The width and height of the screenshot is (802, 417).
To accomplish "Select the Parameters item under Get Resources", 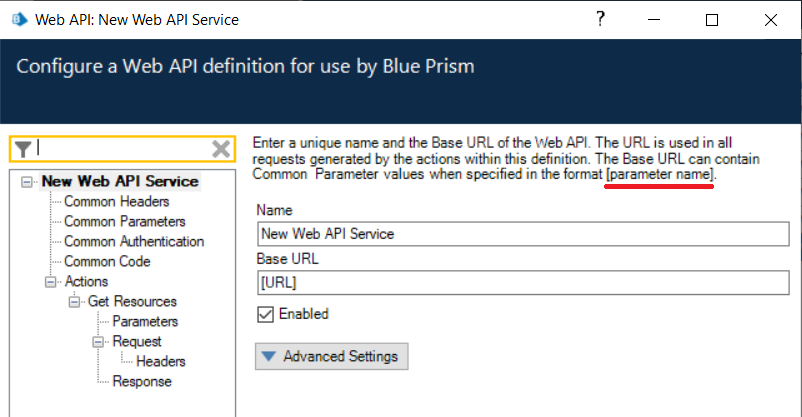I will coord(145,322).
